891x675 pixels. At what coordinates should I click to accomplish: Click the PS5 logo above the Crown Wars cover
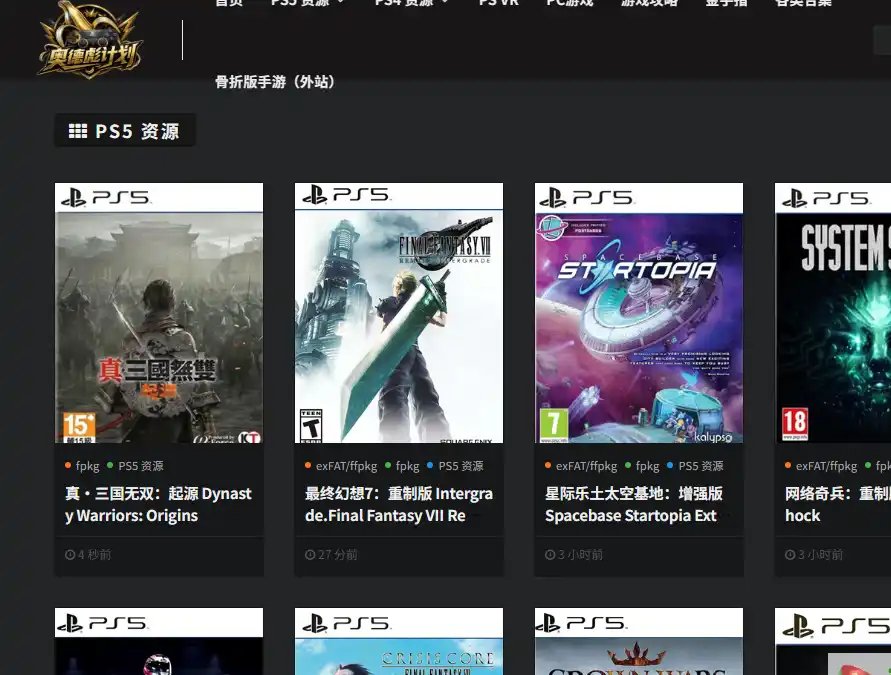pyautogui.click(x=582, y=623)
